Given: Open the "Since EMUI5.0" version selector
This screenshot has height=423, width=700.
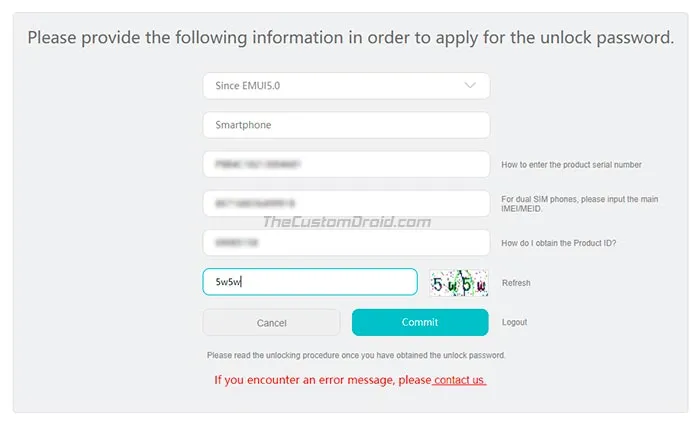Looking at the screenshot, I should click(345, 86).
